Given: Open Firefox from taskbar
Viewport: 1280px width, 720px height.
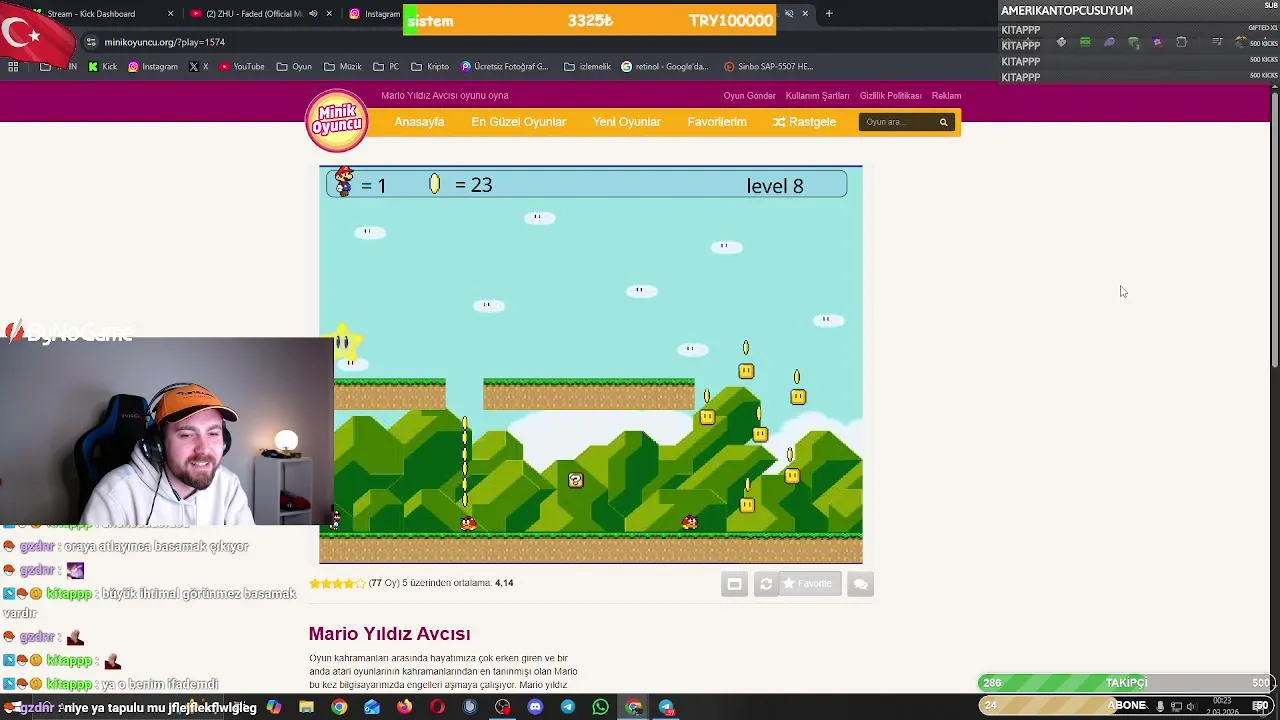Looking at the screenshot, I should [x=404, y=707].
